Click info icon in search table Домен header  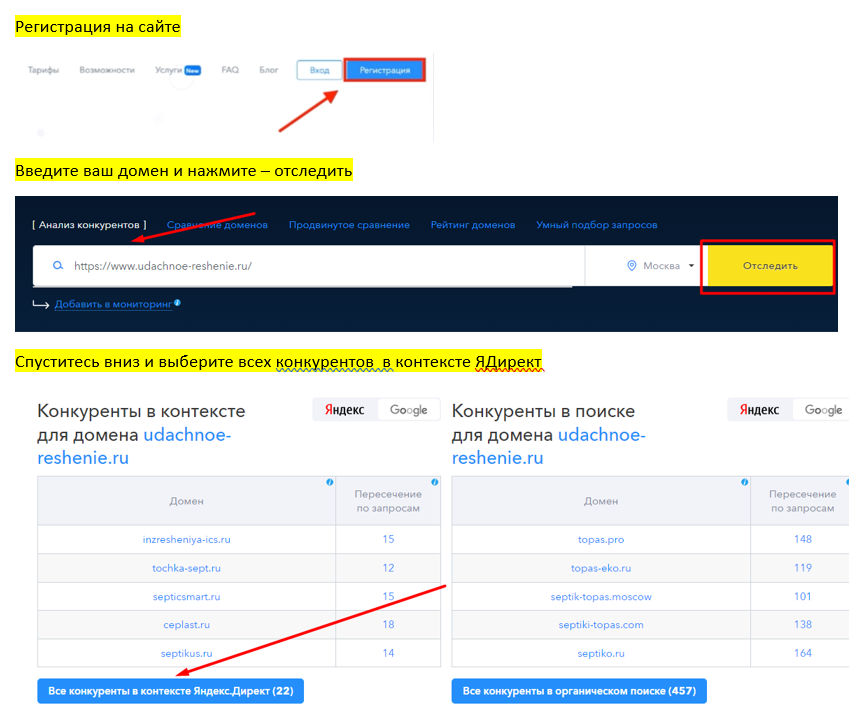[745, 482]
